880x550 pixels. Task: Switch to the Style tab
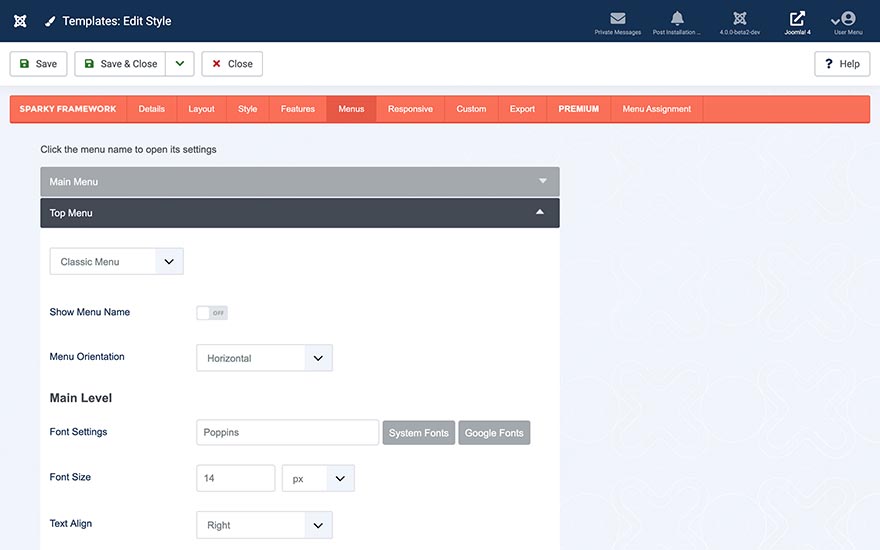coord(248,109)
